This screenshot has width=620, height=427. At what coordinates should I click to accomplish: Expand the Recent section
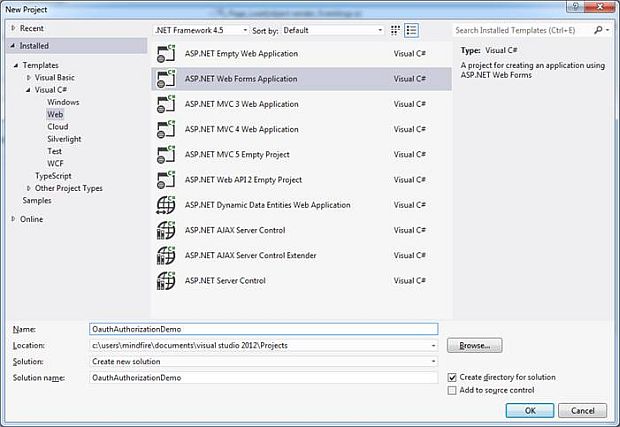coord(13,28)
